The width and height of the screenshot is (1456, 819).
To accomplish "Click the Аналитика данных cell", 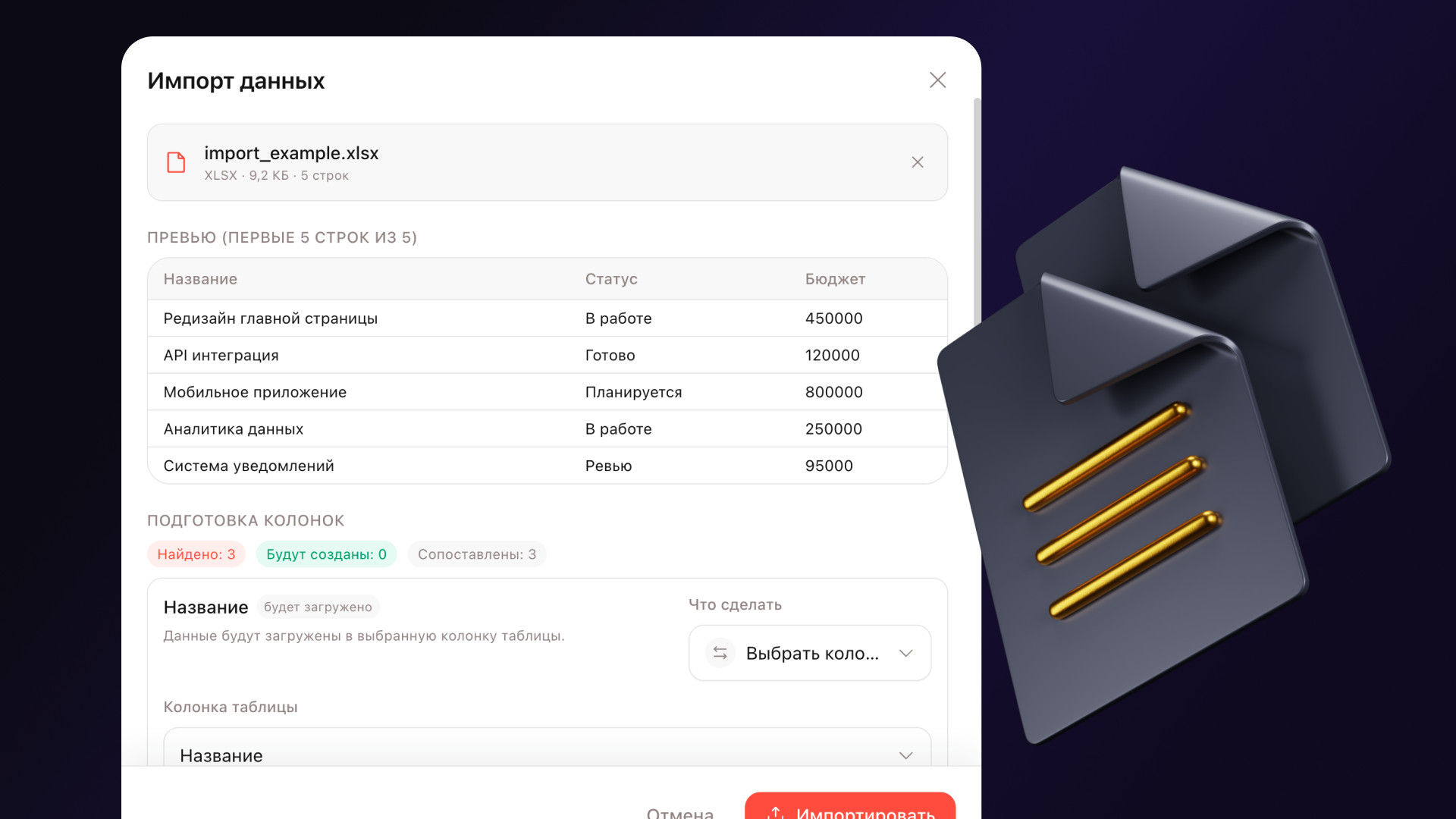I will [x=234, y=429].
